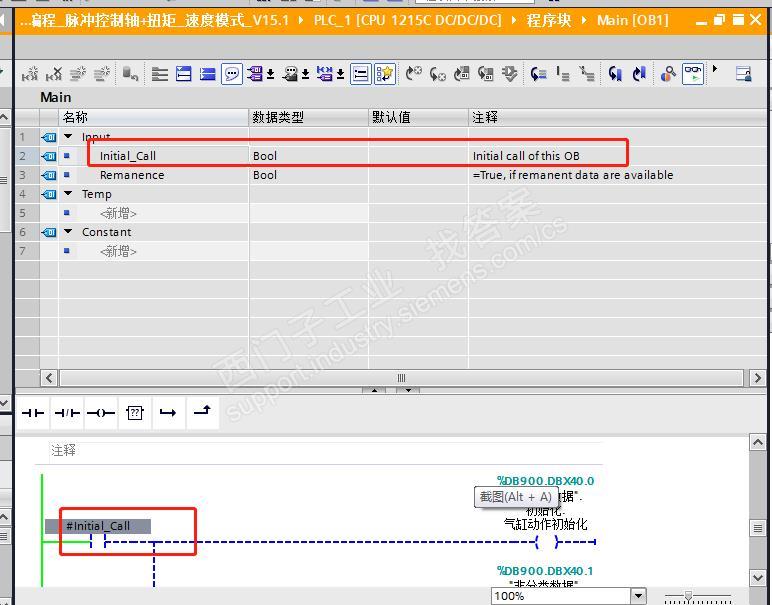Screen dimensions: 772x605
Task: Click the Go to previous bookmark icon
Action: tap(615, 74)
